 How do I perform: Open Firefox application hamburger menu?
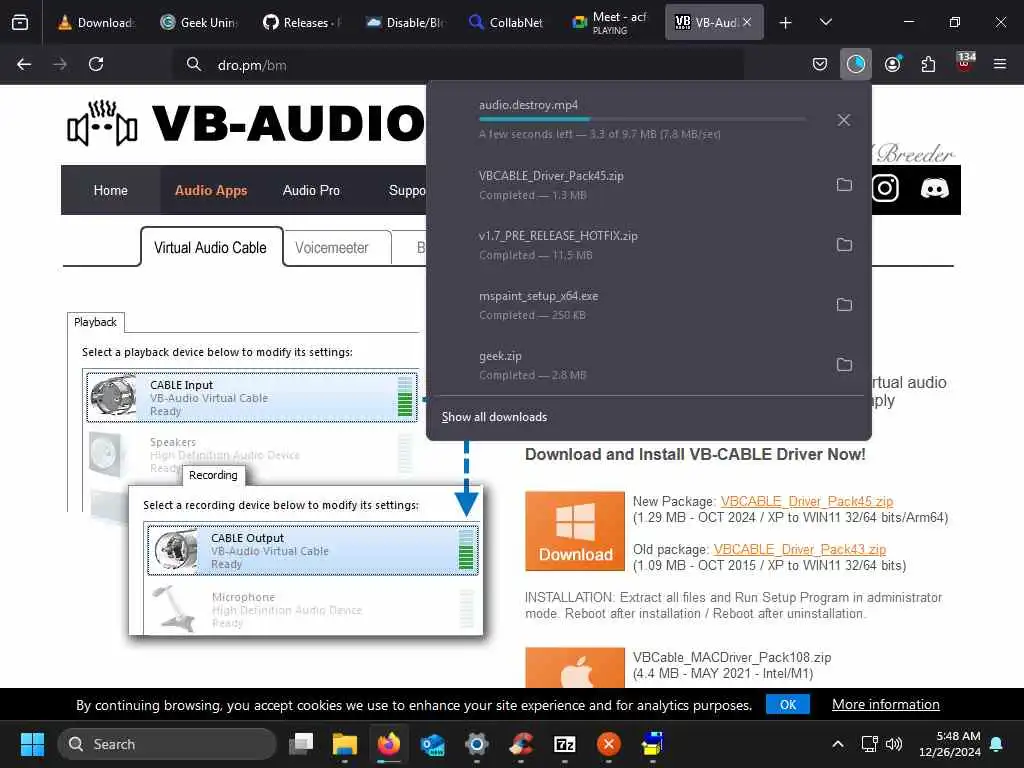[x=1000, y=64]
